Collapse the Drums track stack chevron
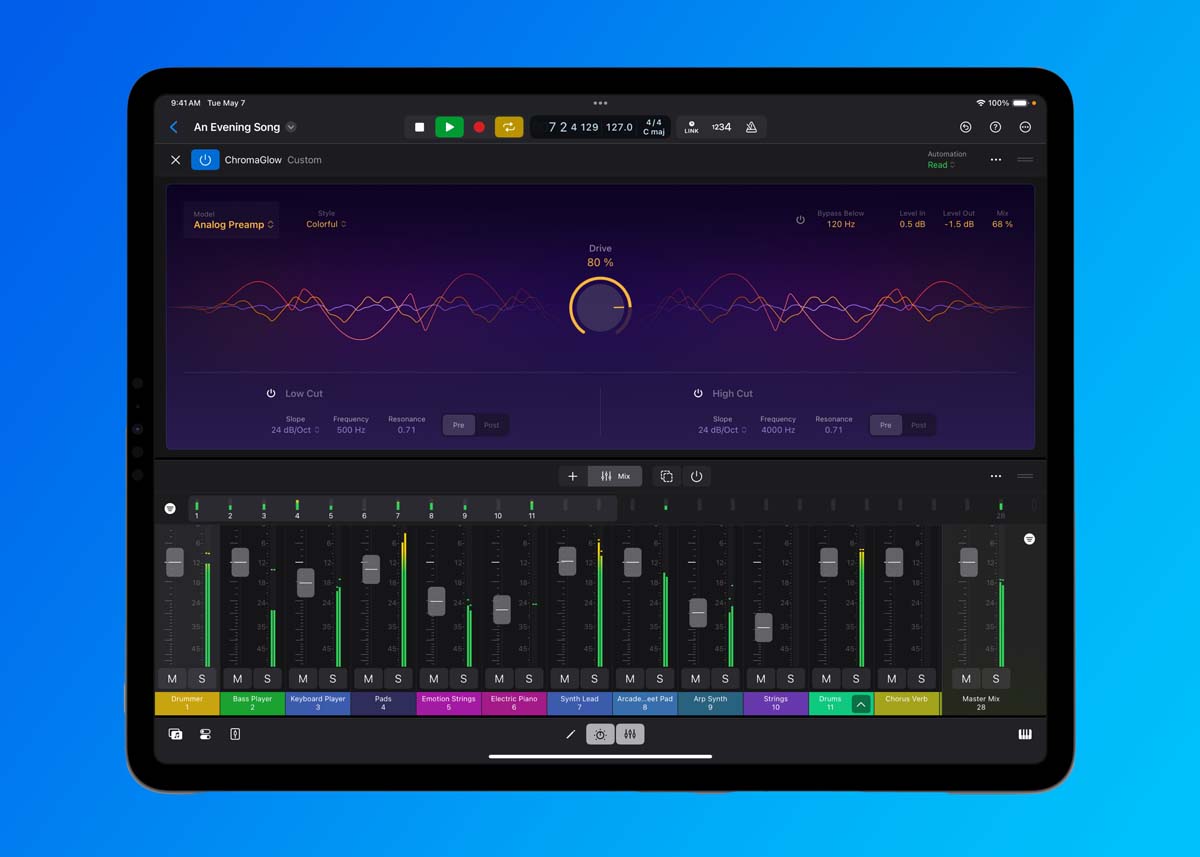 click(860, 704)
